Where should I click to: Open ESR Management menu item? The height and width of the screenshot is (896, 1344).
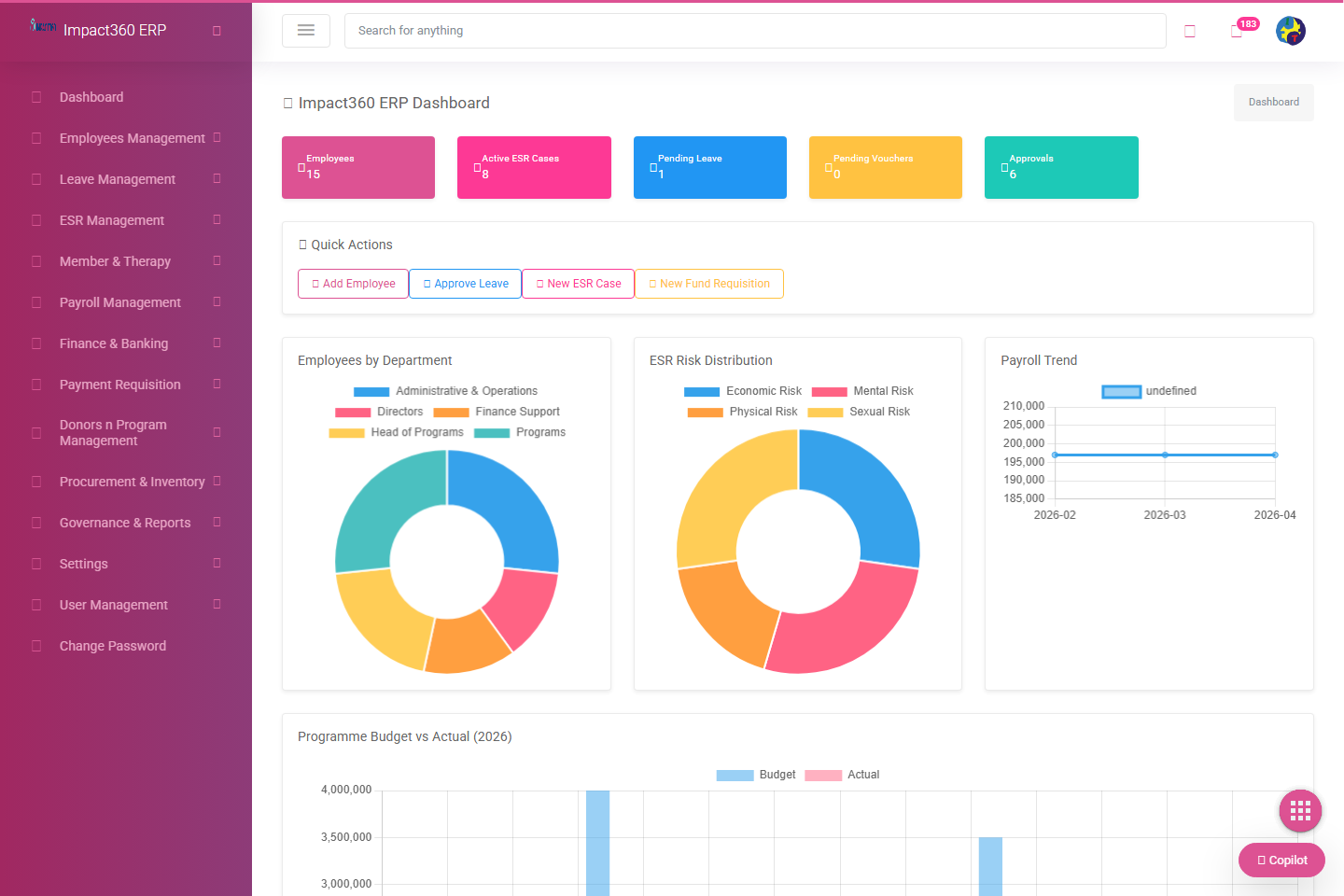112,220
